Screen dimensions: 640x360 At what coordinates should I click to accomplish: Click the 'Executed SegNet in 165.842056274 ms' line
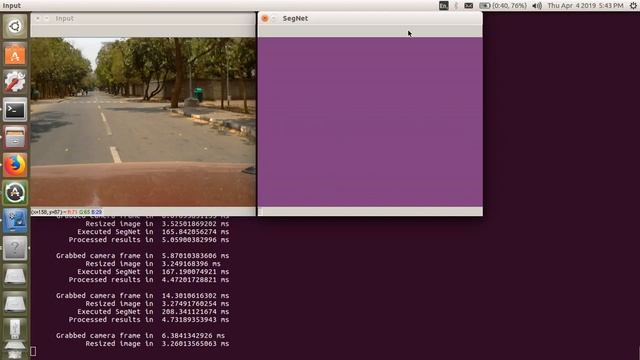153,232
